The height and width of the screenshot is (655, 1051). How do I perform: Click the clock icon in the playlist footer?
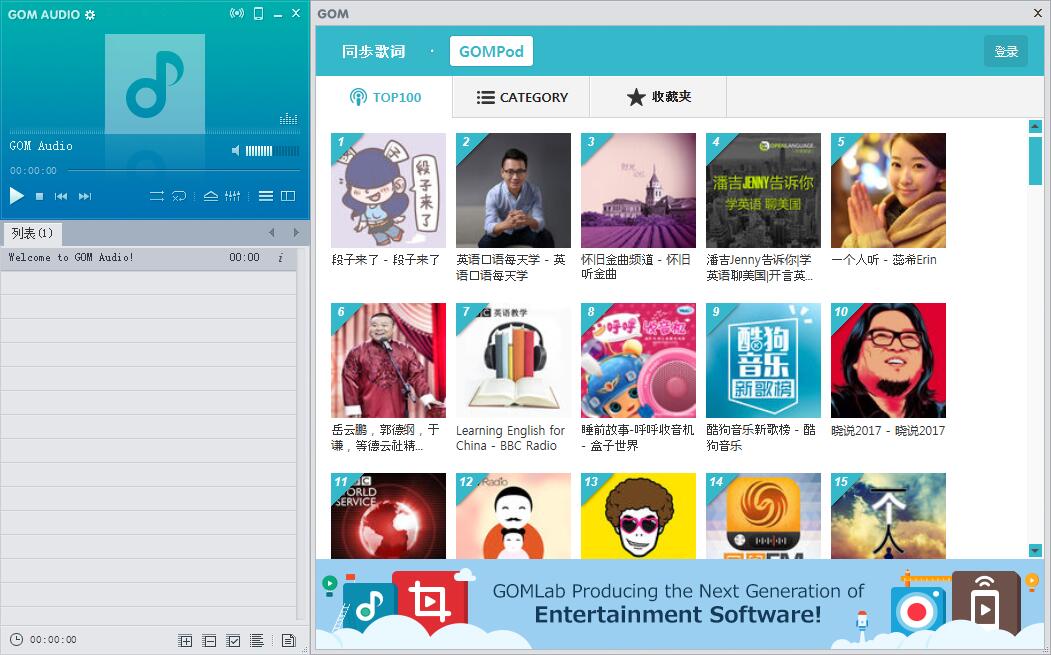pyautogui.click(x=17, y=640)
